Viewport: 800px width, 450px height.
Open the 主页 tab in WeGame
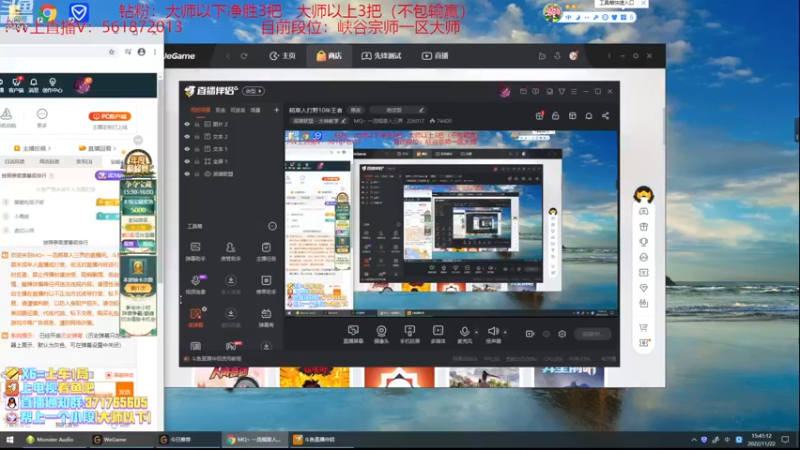(283, 56)
